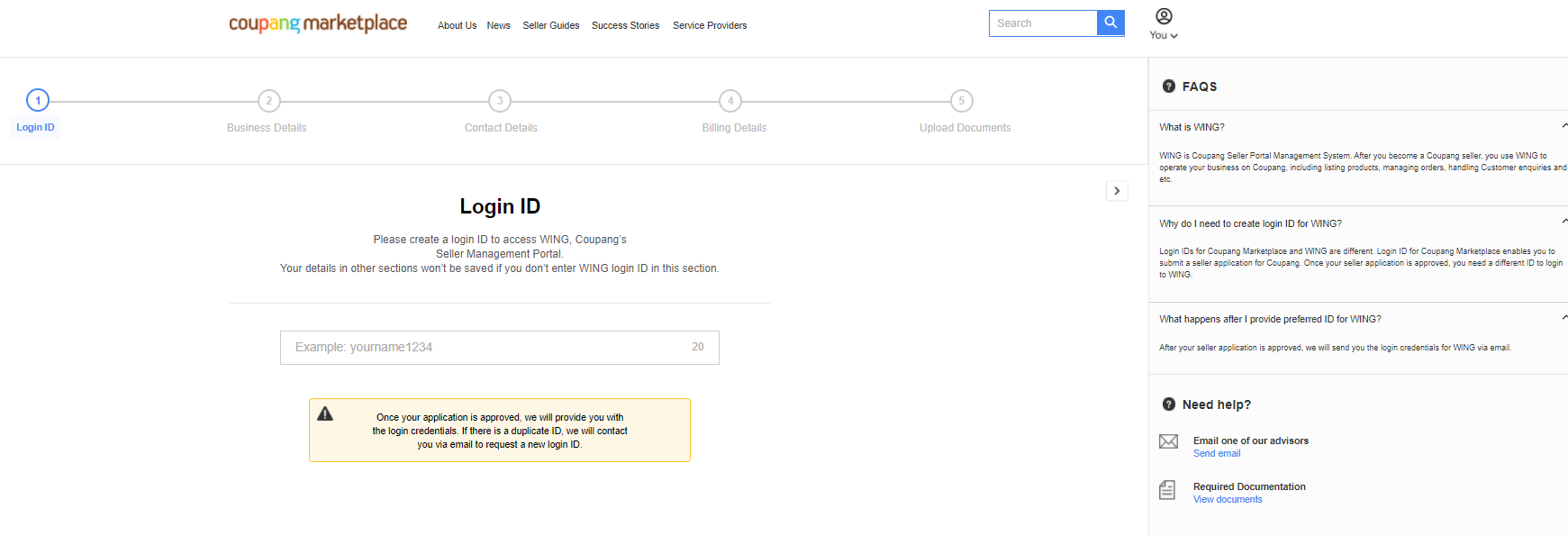Open the About Us menu item
The image size is (1568, 536).
click(457, 25)
